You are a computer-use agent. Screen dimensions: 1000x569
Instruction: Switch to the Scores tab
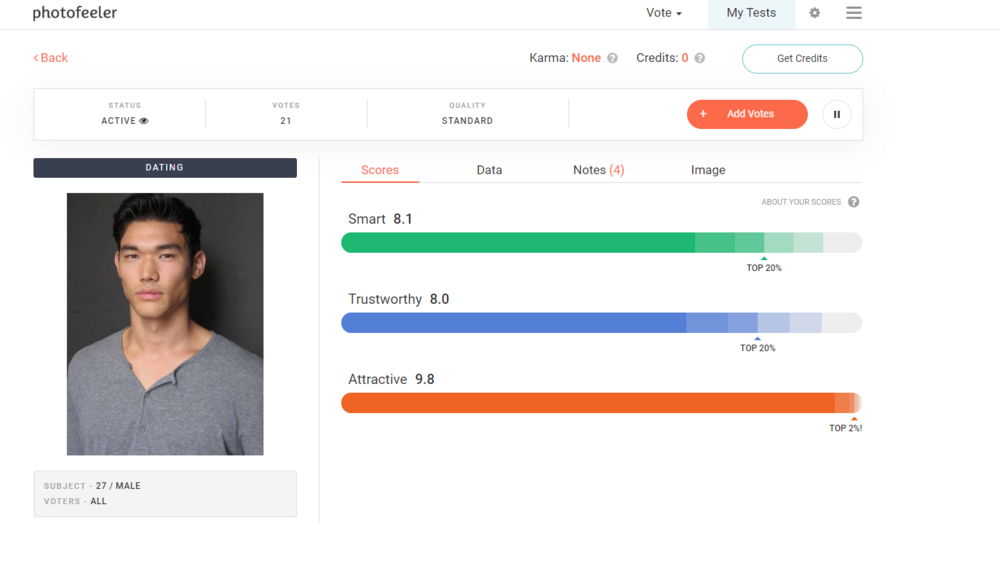point(380,170)
